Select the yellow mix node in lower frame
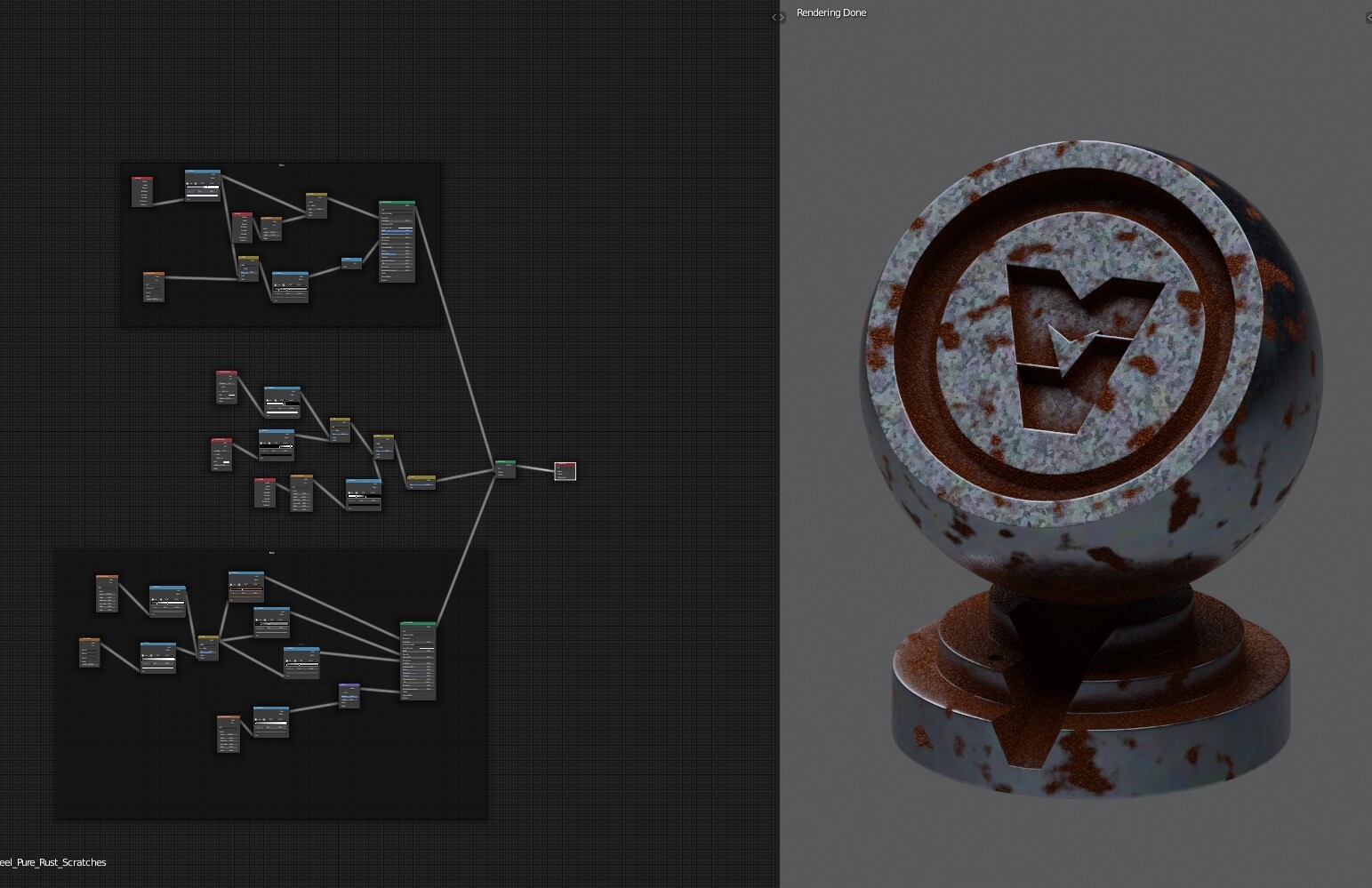Screen dimensions: 1372x888 [208, 647]
